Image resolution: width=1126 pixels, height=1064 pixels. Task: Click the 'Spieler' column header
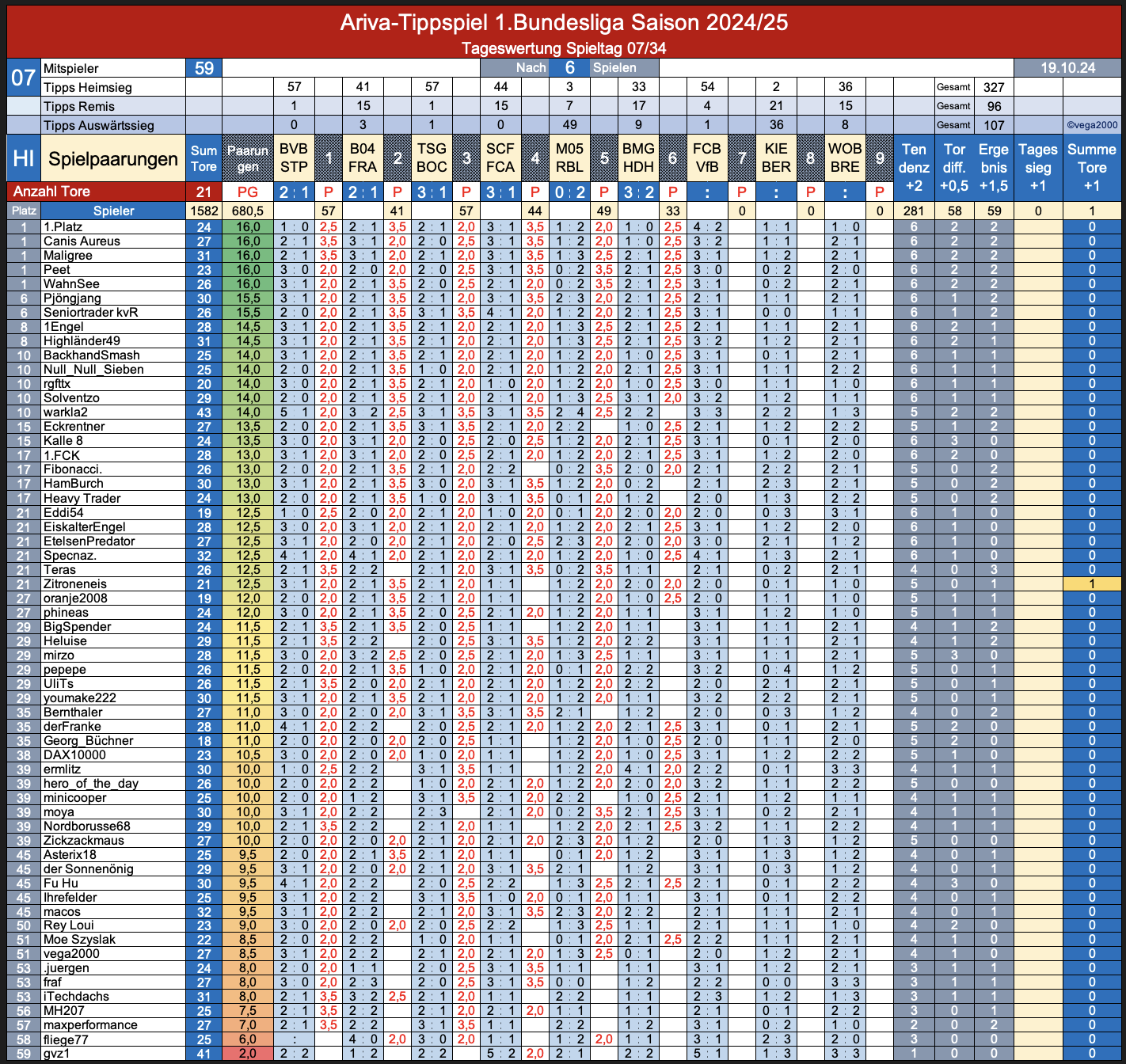coord(113,211)
